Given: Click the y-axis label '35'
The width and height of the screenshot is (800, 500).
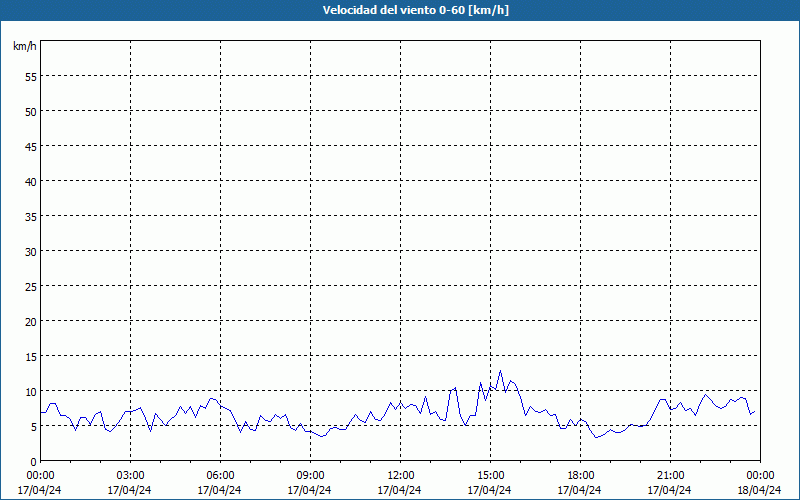Looking at the screenshot, I should click(31, 216).
